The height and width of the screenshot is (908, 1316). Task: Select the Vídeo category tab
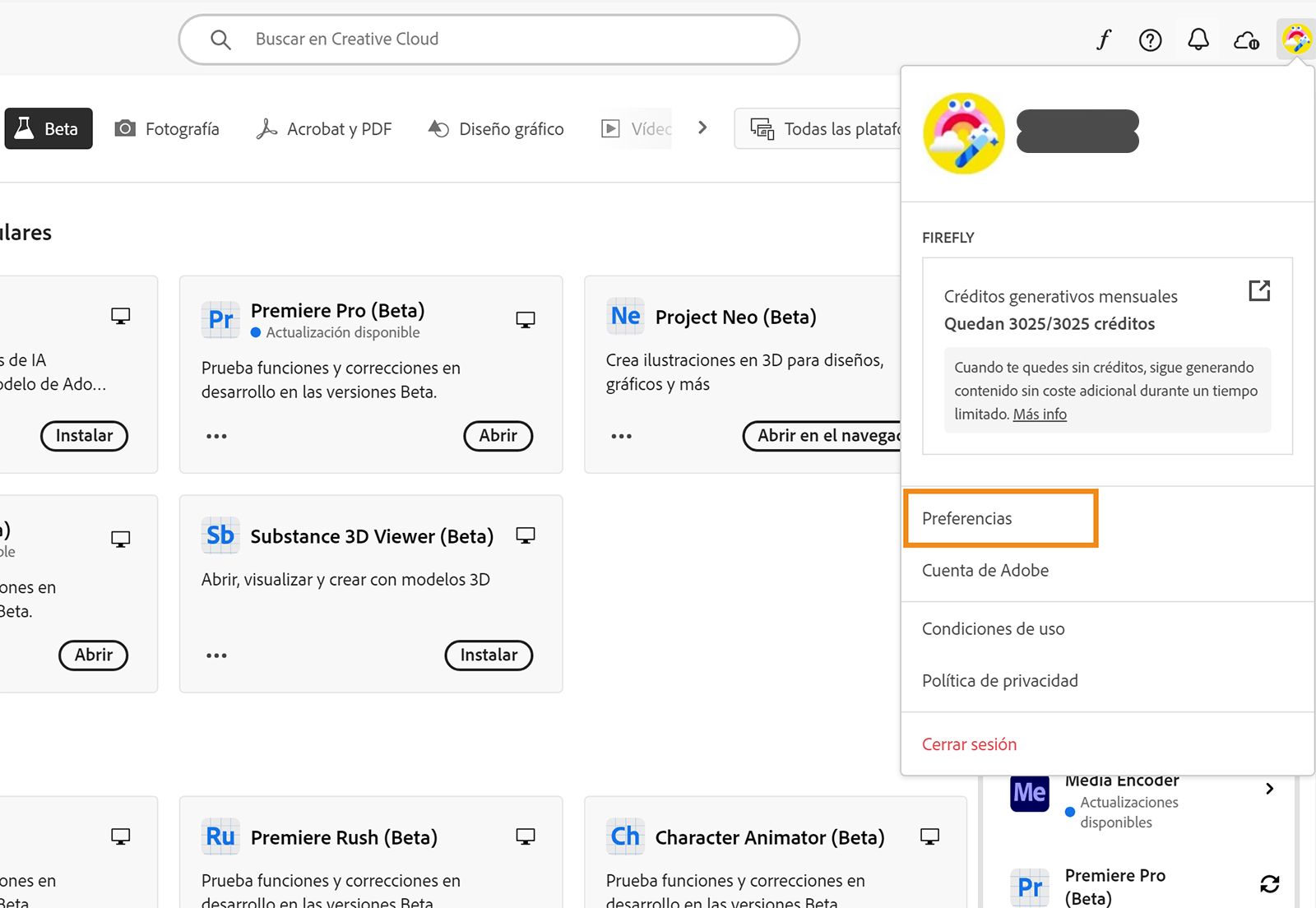pos(637,128)
